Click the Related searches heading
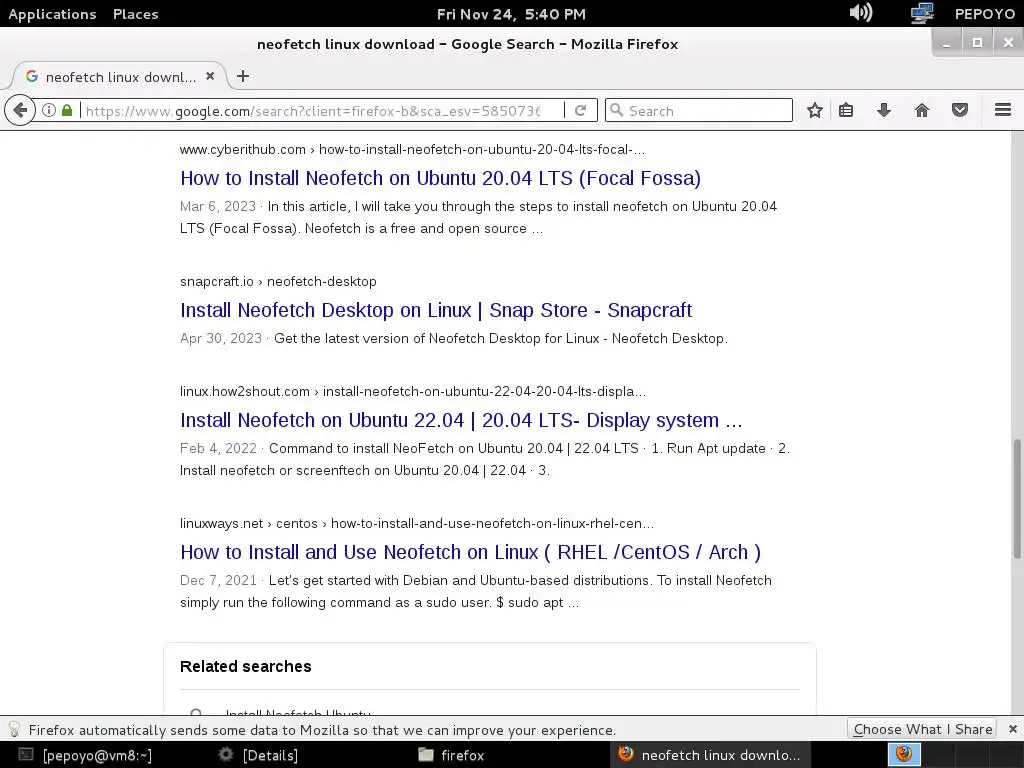Image resolution: width=1024 pixels, height=768 pixels. 246,666
